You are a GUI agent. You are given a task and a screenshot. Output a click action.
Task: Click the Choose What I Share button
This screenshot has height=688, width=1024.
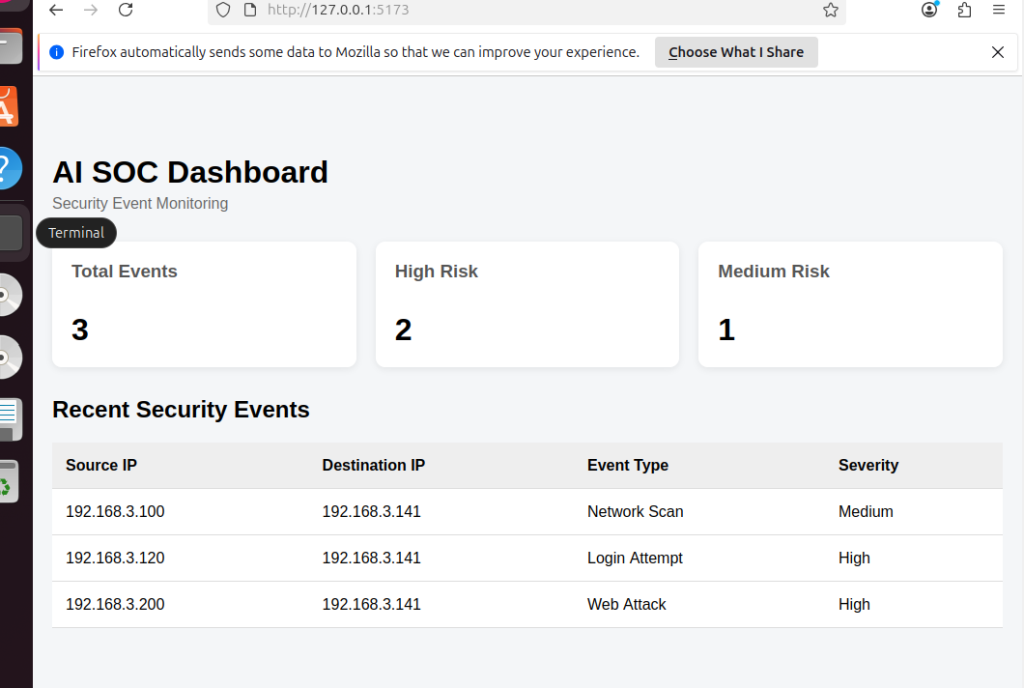tap(736, 52)
